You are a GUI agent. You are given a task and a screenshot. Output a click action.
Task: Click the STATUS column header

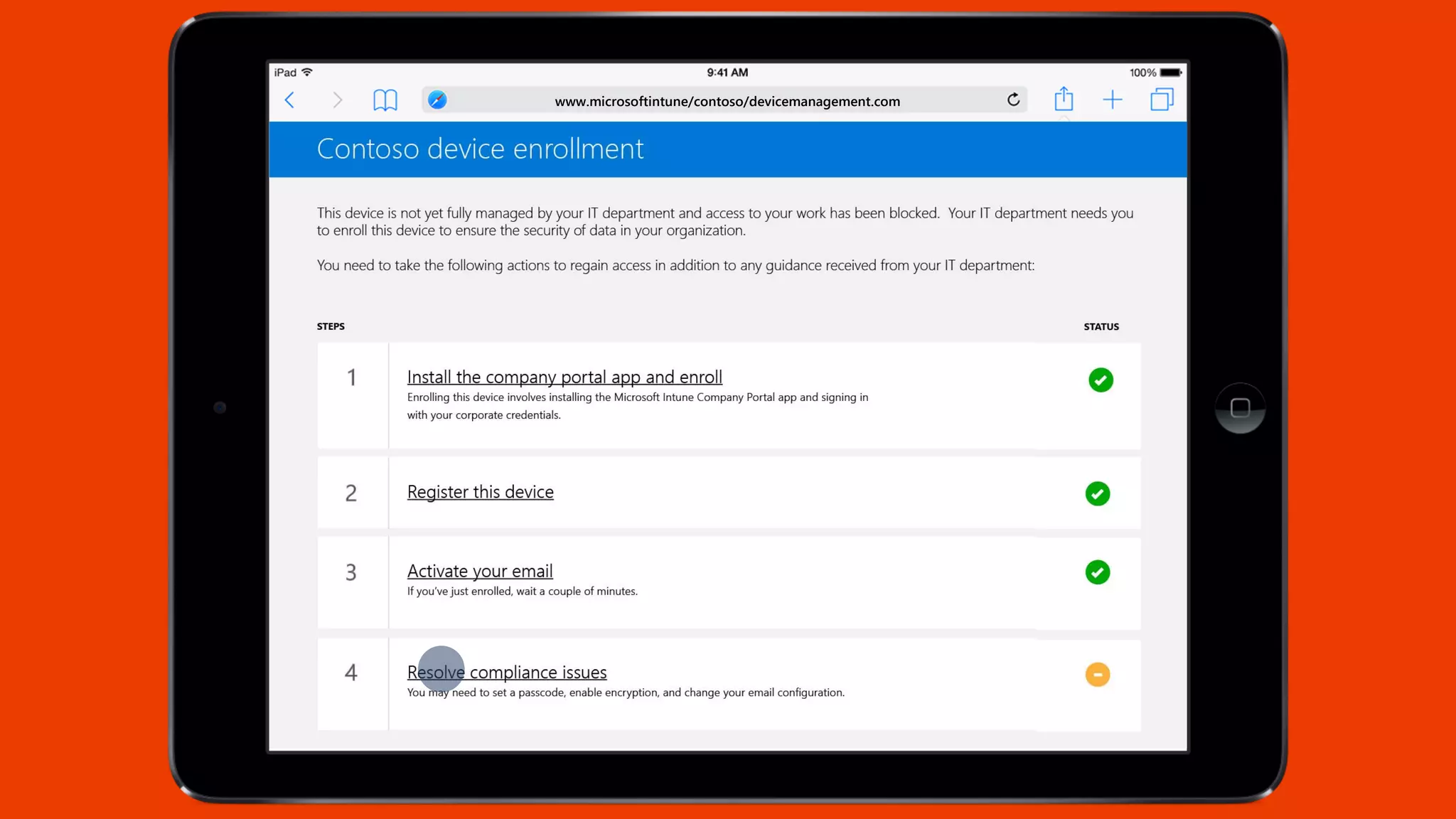pos(1101,326)
